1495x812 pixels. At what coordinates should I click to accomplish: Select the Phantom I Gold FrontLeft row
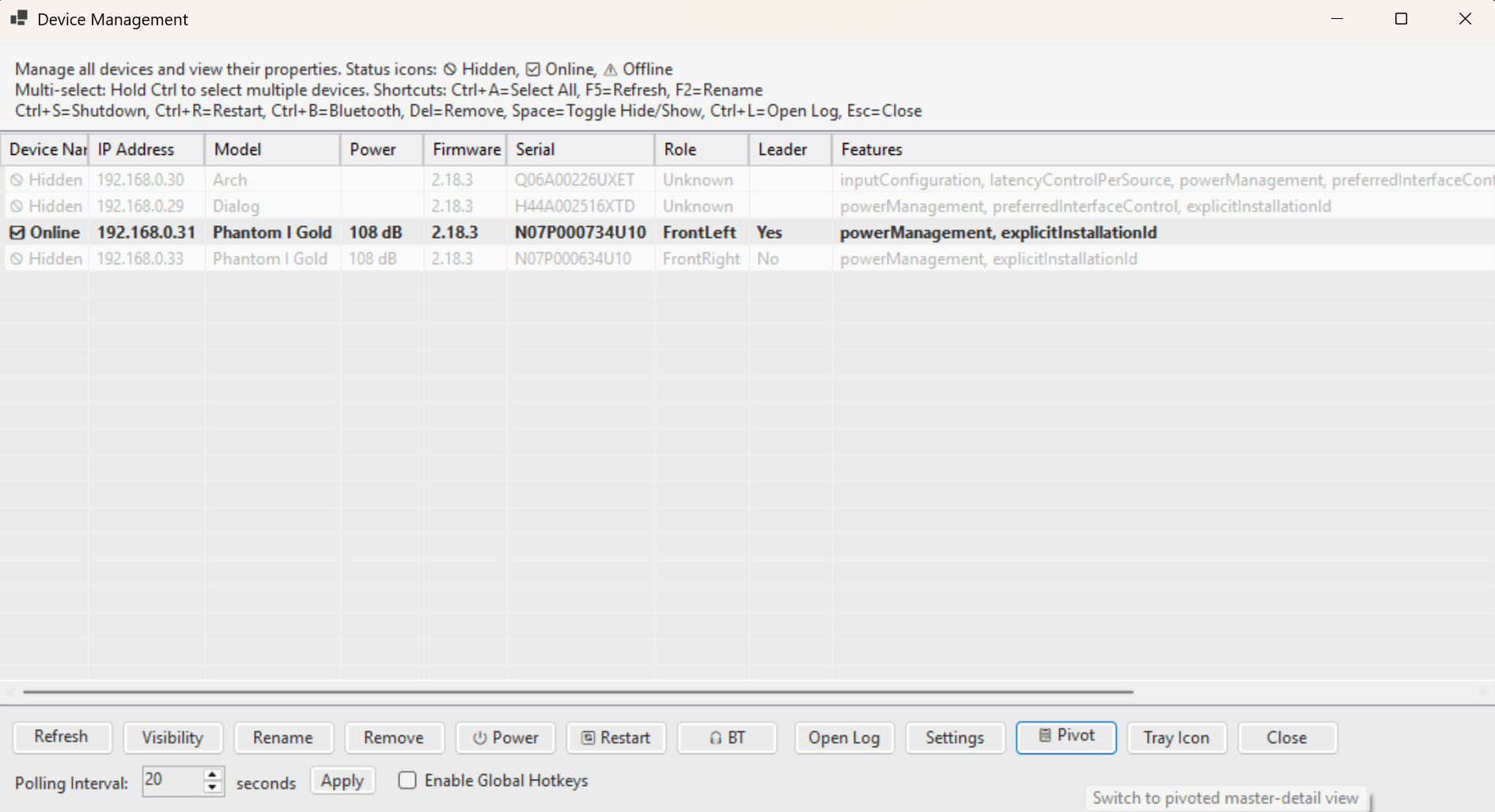click(396, 232)
